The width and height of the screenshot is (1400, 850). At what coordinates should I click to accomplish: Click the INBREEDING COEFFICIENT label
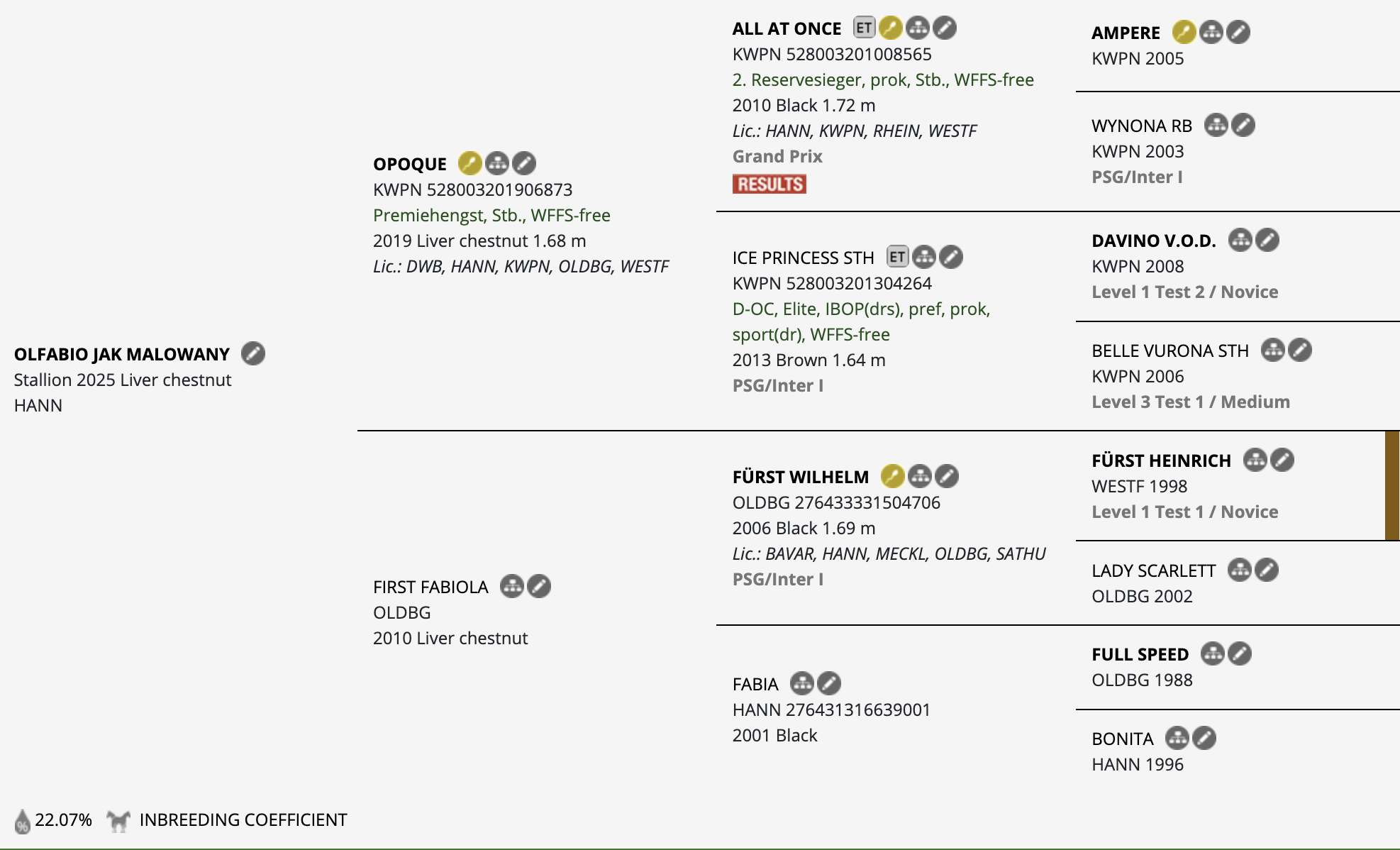243,820
